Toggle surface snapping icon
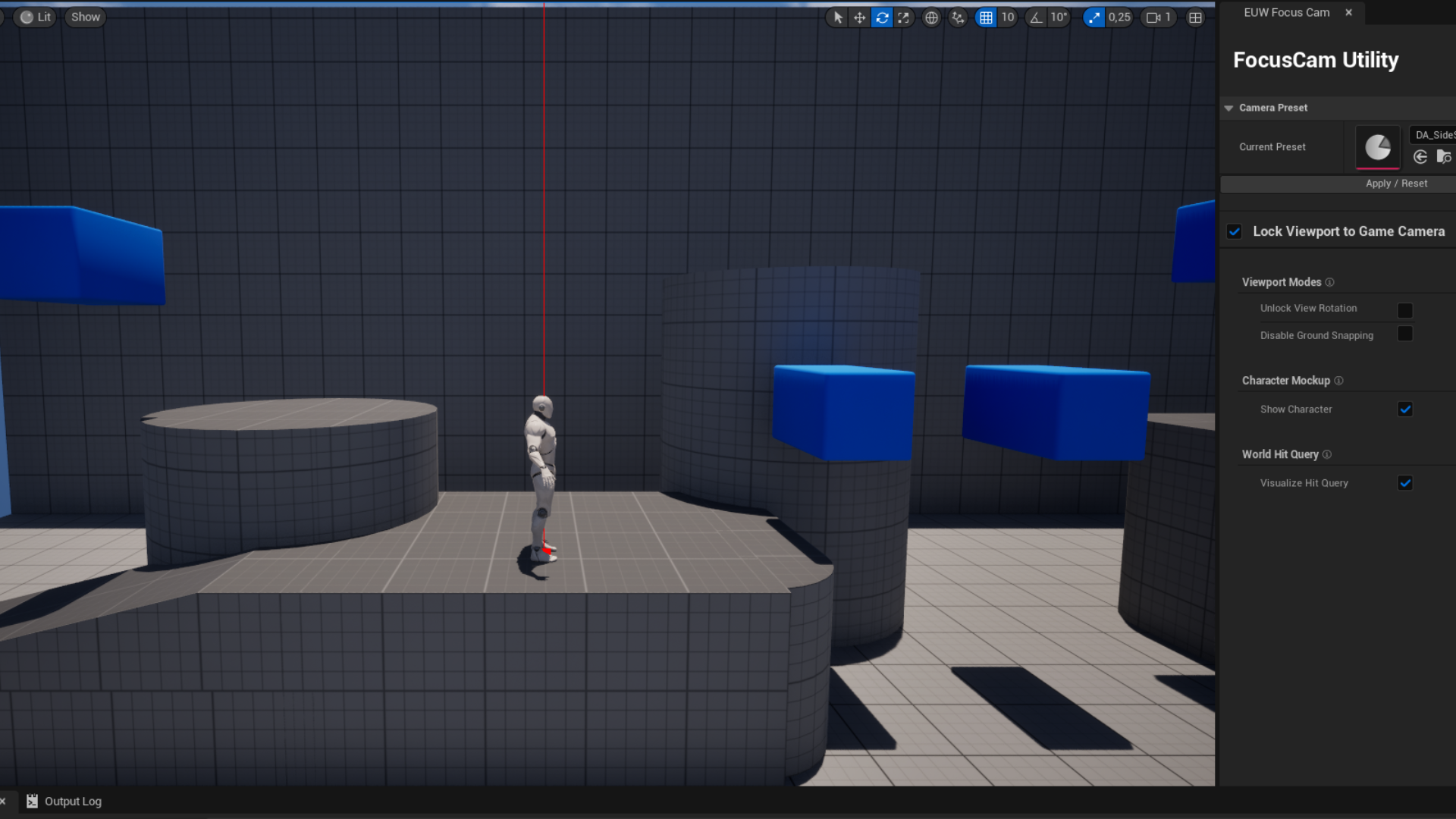 tap(959, 17)
